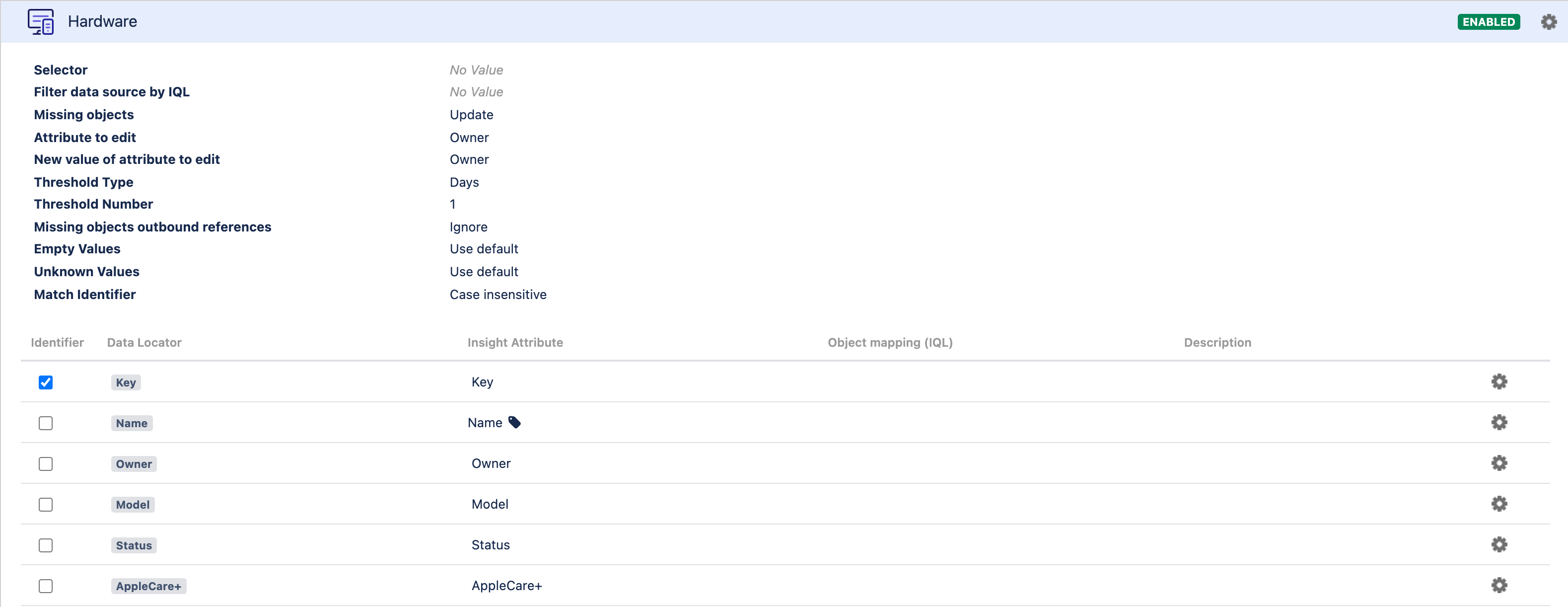Open gear menu for Key mapping row
1568x607 pixels.
1498,381
